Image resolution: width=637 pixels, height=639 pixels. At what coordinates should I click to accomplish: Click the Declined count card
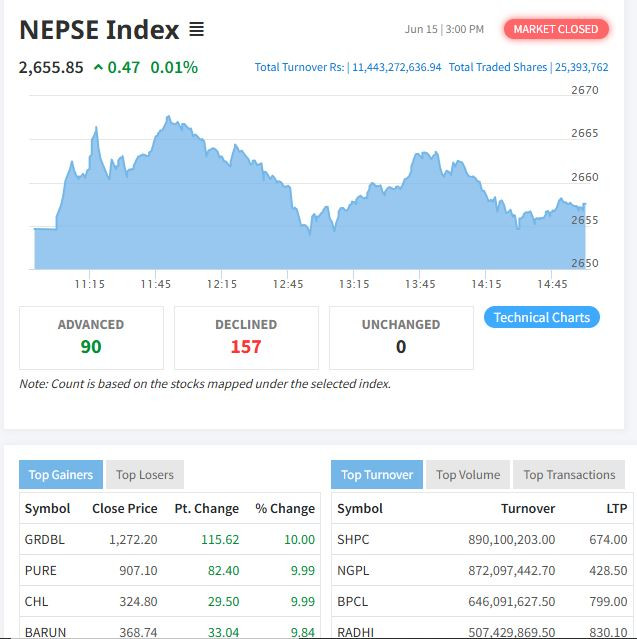click(246, 337)
